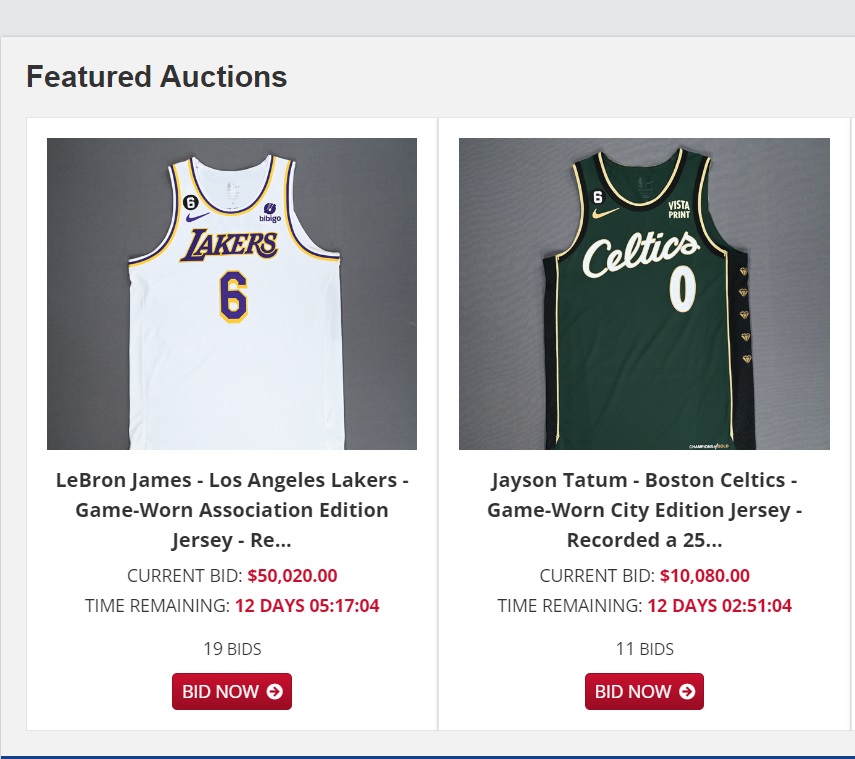Click the 12 Days 05:17:04 time remaining
This screenshot has width=855, height=759.
307,606
